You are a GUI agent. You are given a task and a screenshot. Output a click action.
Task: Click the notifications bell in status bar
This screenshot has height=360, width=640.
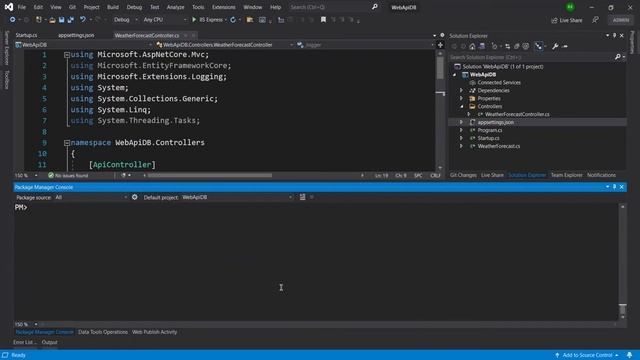(629, 355)
